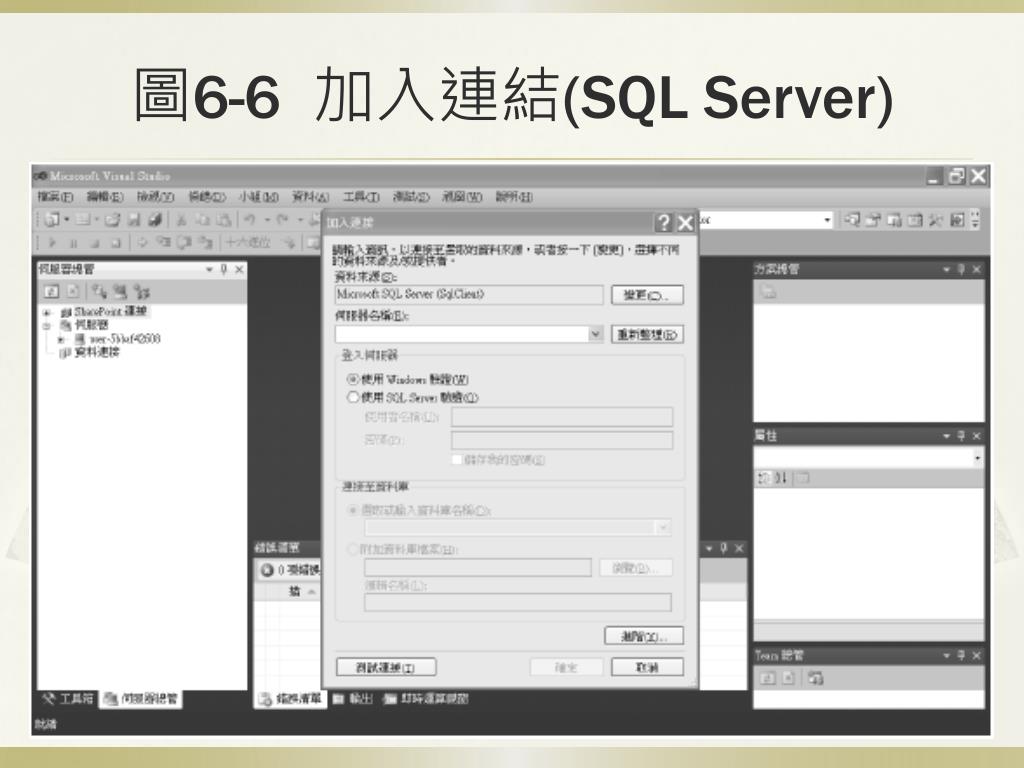Pin the 伺服器總管 panel with pushpin icon
Screen dimensions: 1024x768
[224, 269]
